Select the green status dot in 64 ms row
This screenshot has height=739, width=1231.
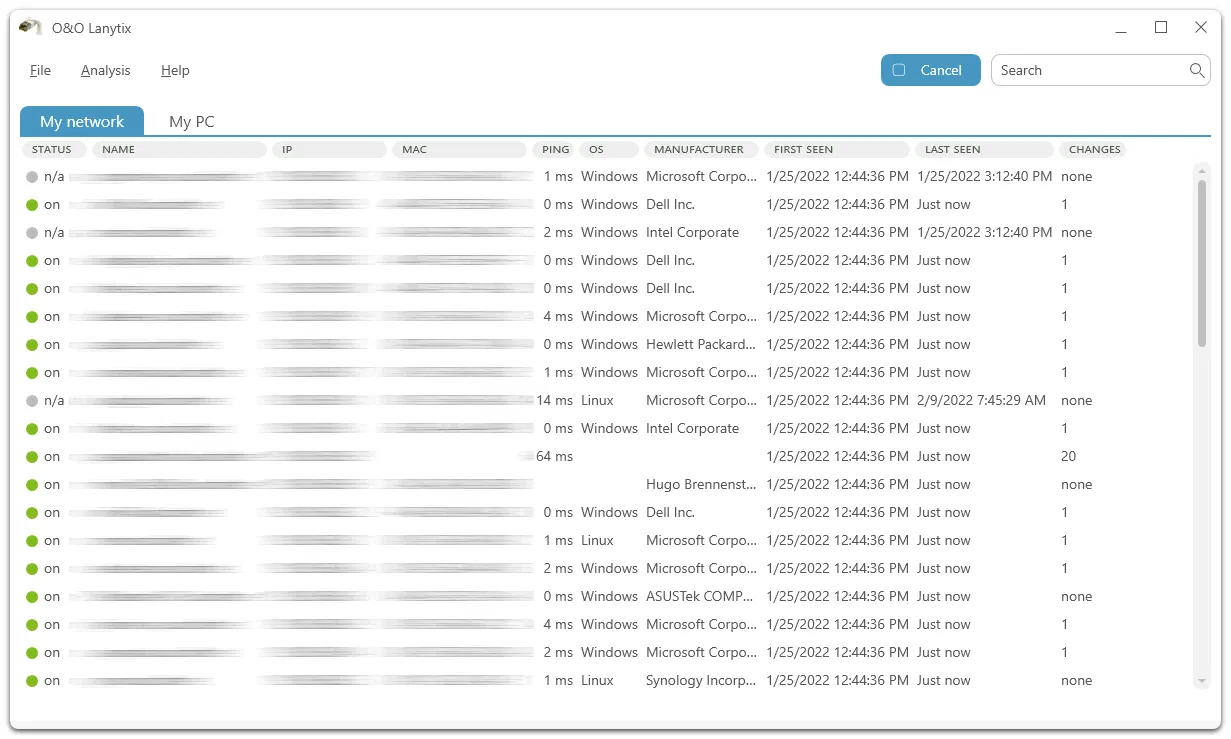click(x=32, y=457)
